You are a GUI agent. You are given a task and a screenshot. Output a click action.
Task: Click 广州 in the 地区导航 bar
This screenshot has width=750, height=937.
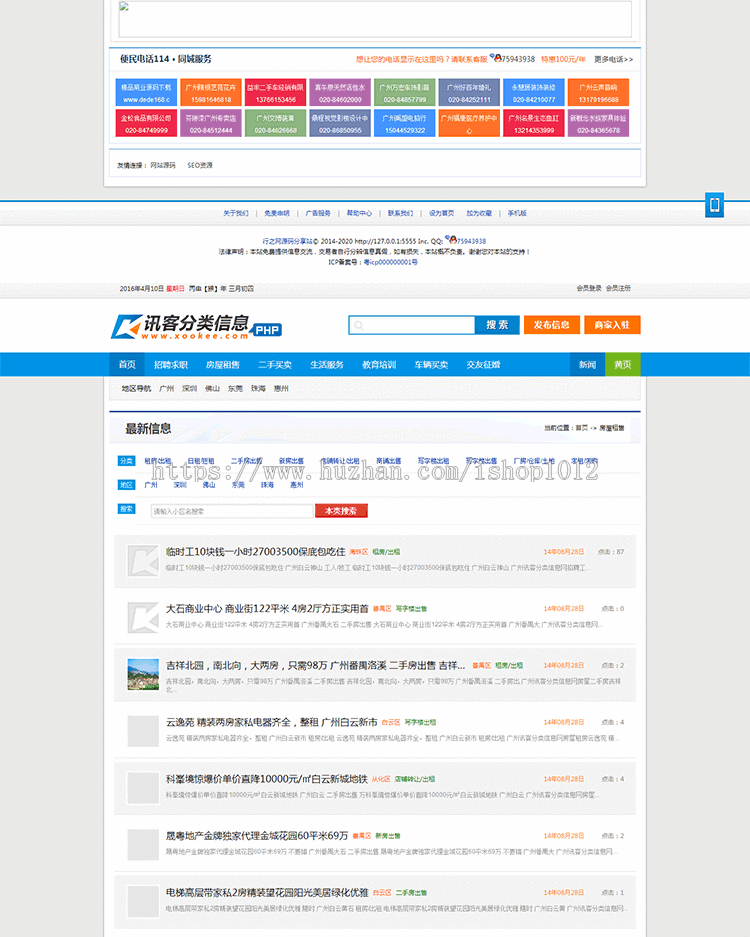coord(167,388)
